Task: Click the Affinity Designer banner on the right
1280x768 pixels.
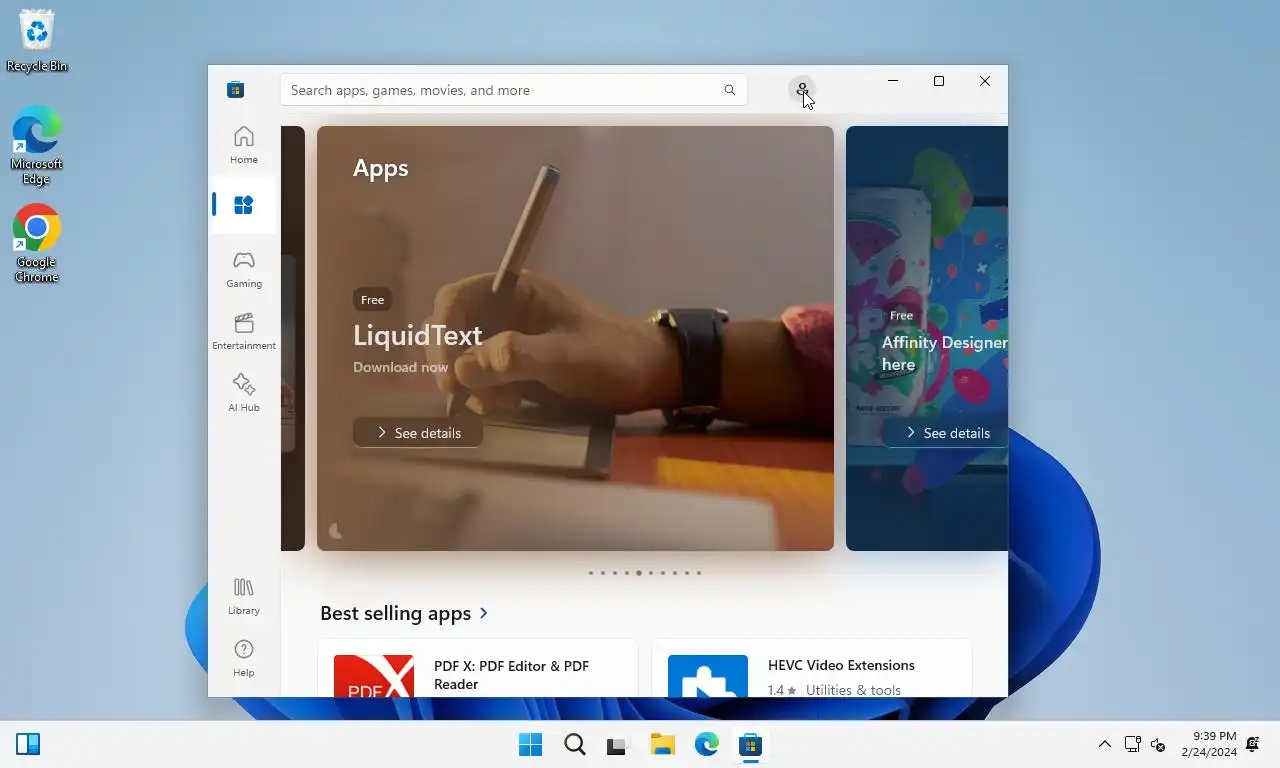Action: (x=927, y=338)
